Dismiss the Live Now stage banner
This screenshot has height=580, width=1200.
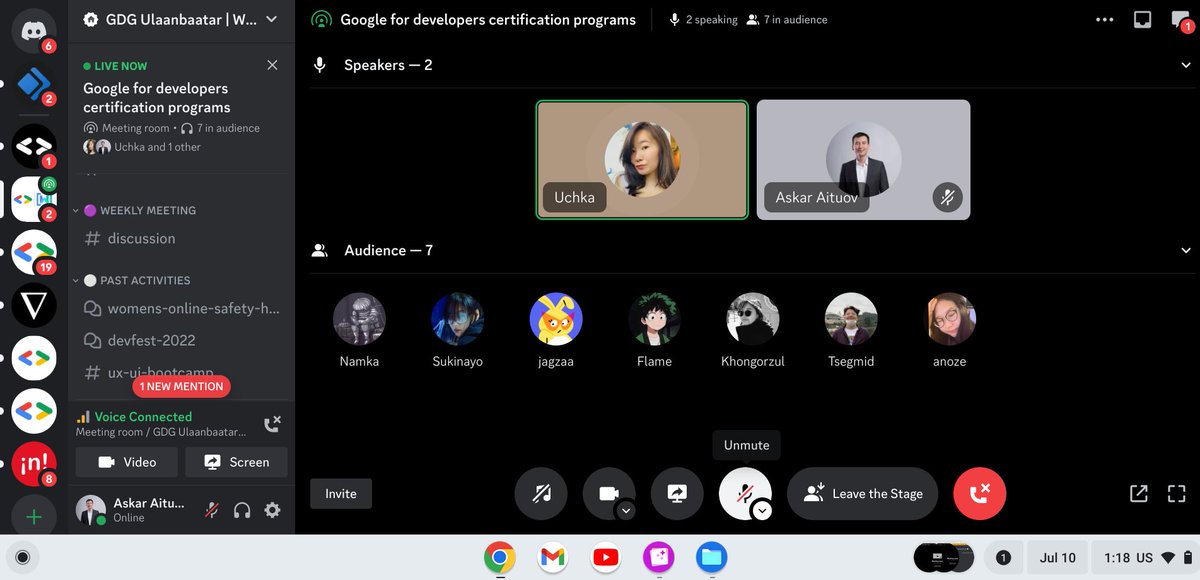coord(272,65)
